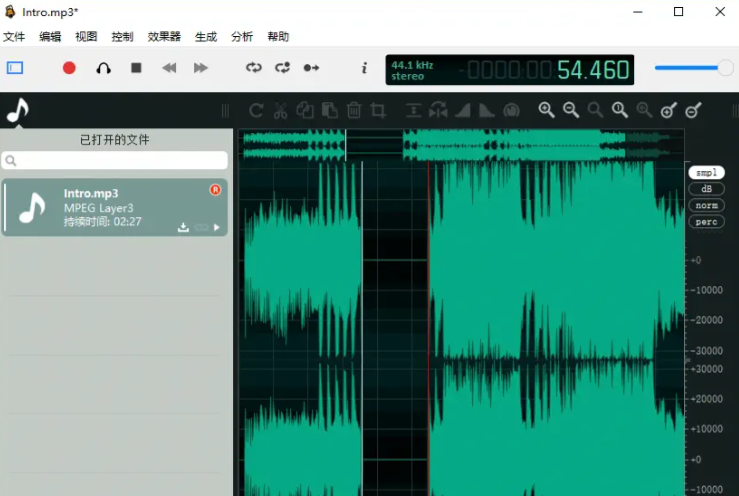Toggle the sidebar panel view icon
This screenshot has height=496, width=739.
(x=15, y=68)
